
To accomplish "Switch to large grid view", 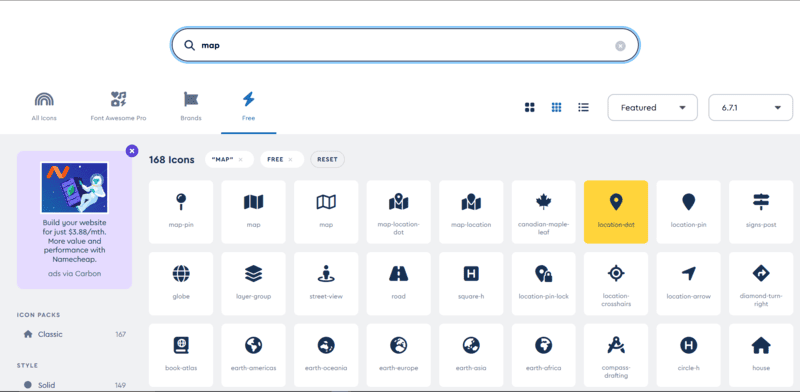I will (x=530, y=107).
